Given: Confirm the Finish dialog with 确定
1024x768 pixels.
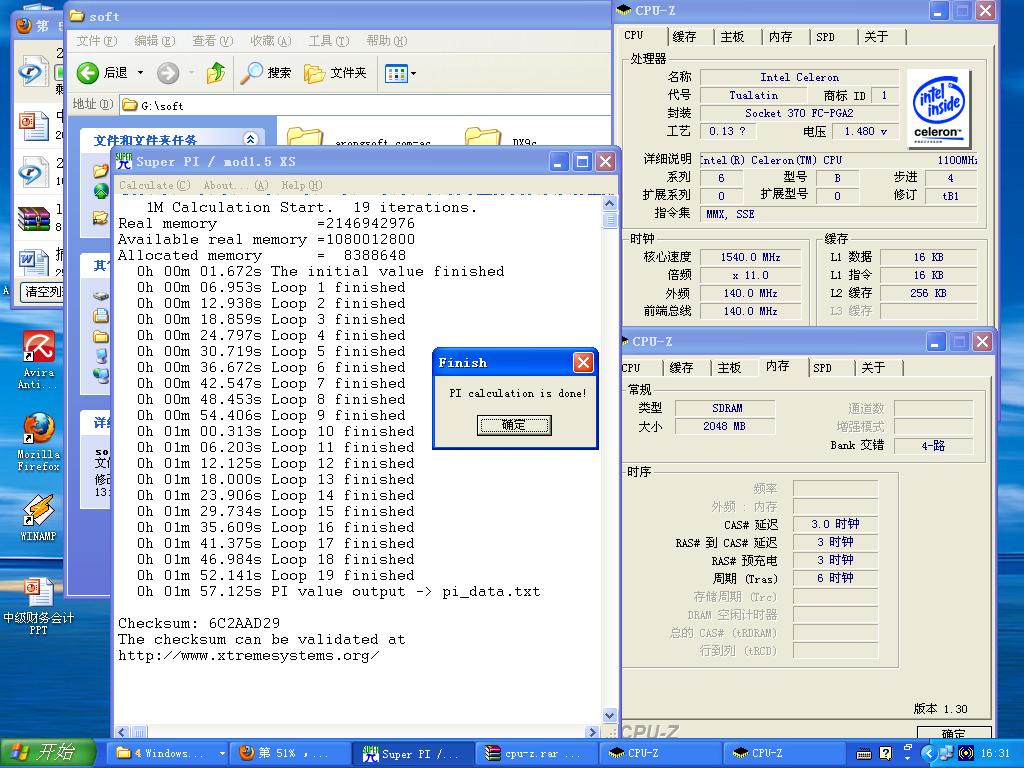Looking at the screenshot, I should click(x=514, y=425).
